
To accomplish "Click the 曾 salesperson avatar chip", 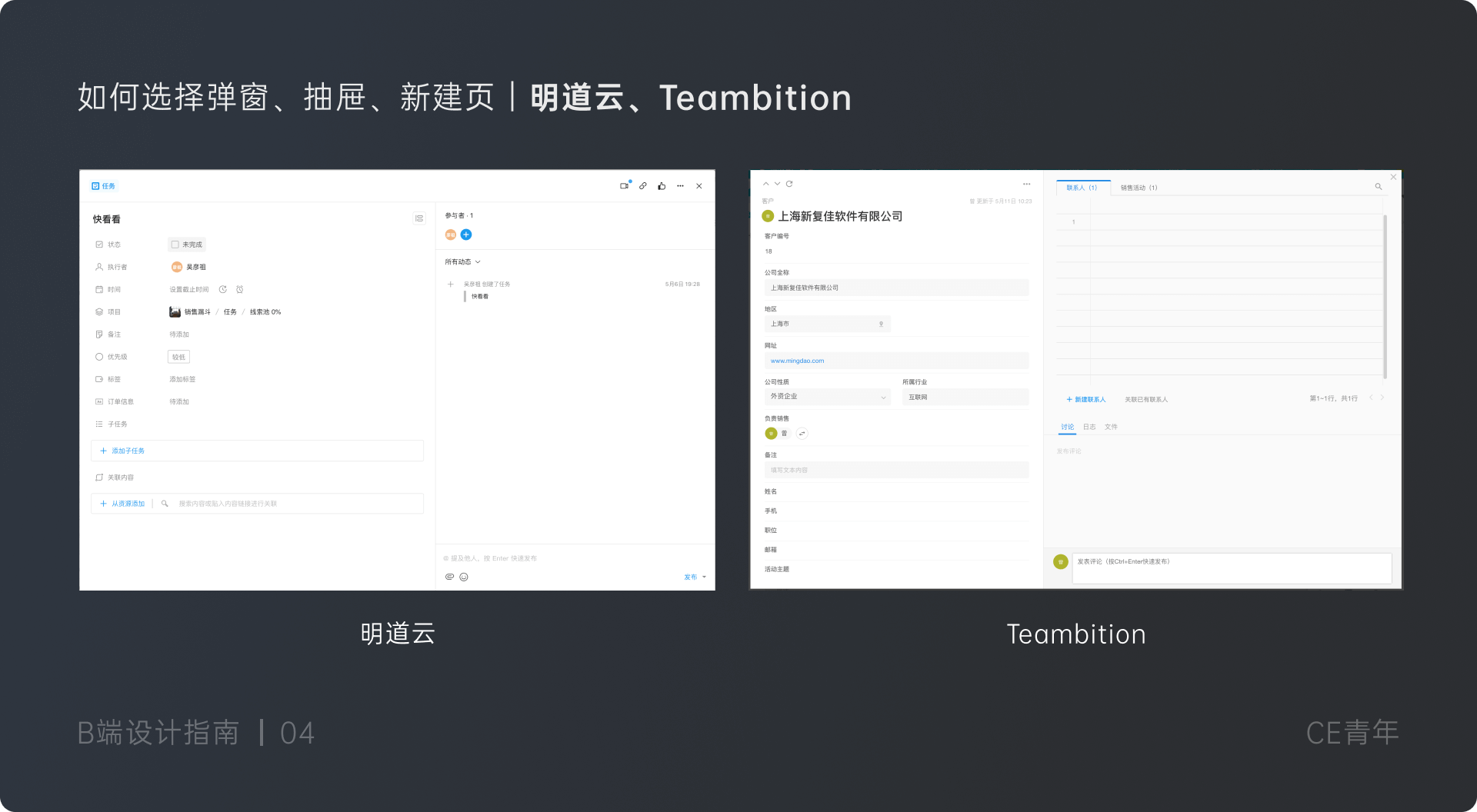I will pos(776,434).
